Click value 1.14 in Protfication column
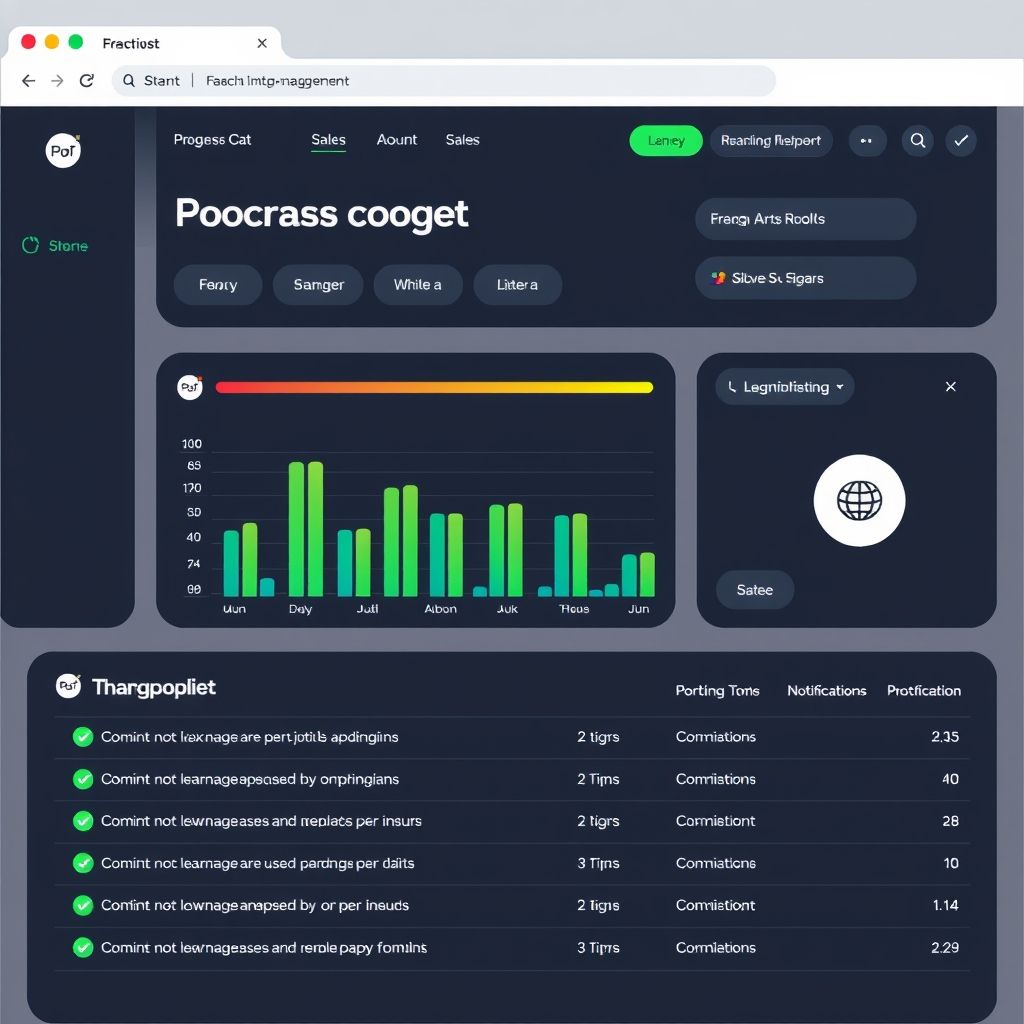 coord(946,905)
